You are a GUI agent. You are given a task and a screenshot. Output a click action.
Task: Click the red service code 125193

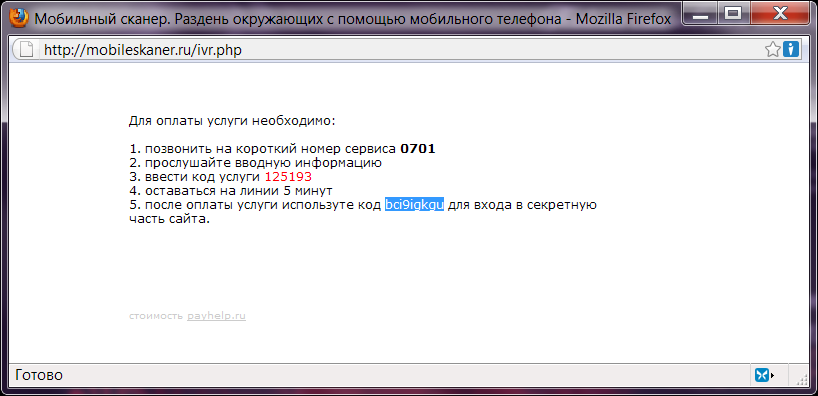tap(288, 177)
